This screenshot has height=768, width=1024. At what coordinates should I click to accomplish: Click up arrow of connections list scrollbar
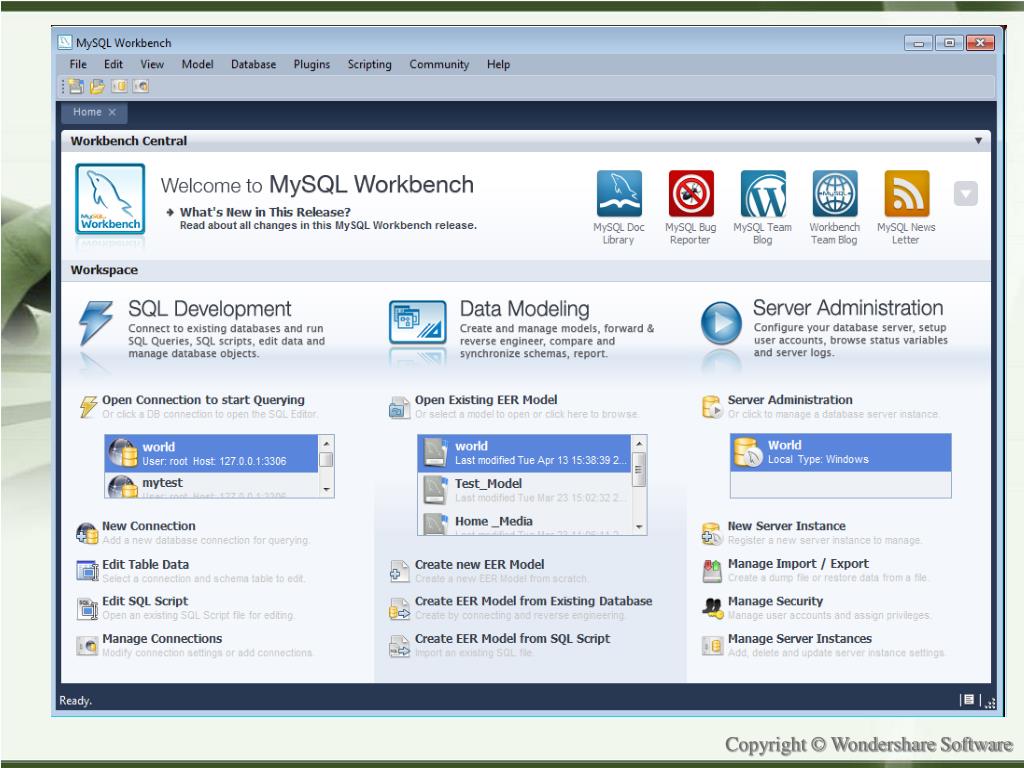327,443
